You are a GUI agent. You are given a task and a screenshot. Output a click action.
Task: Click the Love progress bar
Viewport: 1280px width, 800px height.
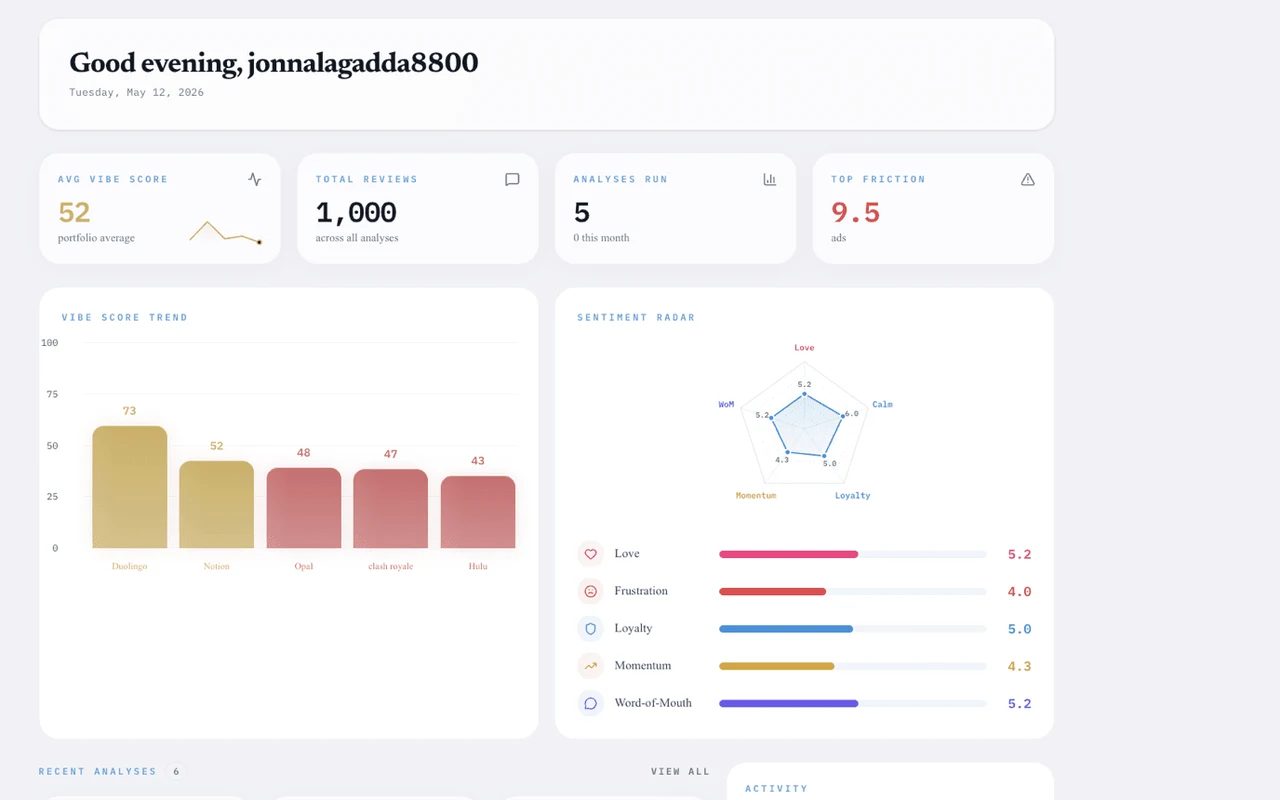click(853, 554)
